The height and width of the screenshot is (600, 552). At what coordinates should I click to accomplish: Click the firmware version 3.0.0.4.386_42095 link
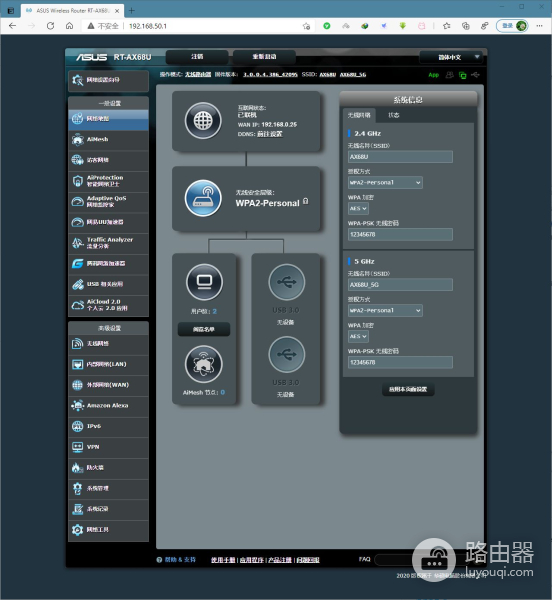270,75
